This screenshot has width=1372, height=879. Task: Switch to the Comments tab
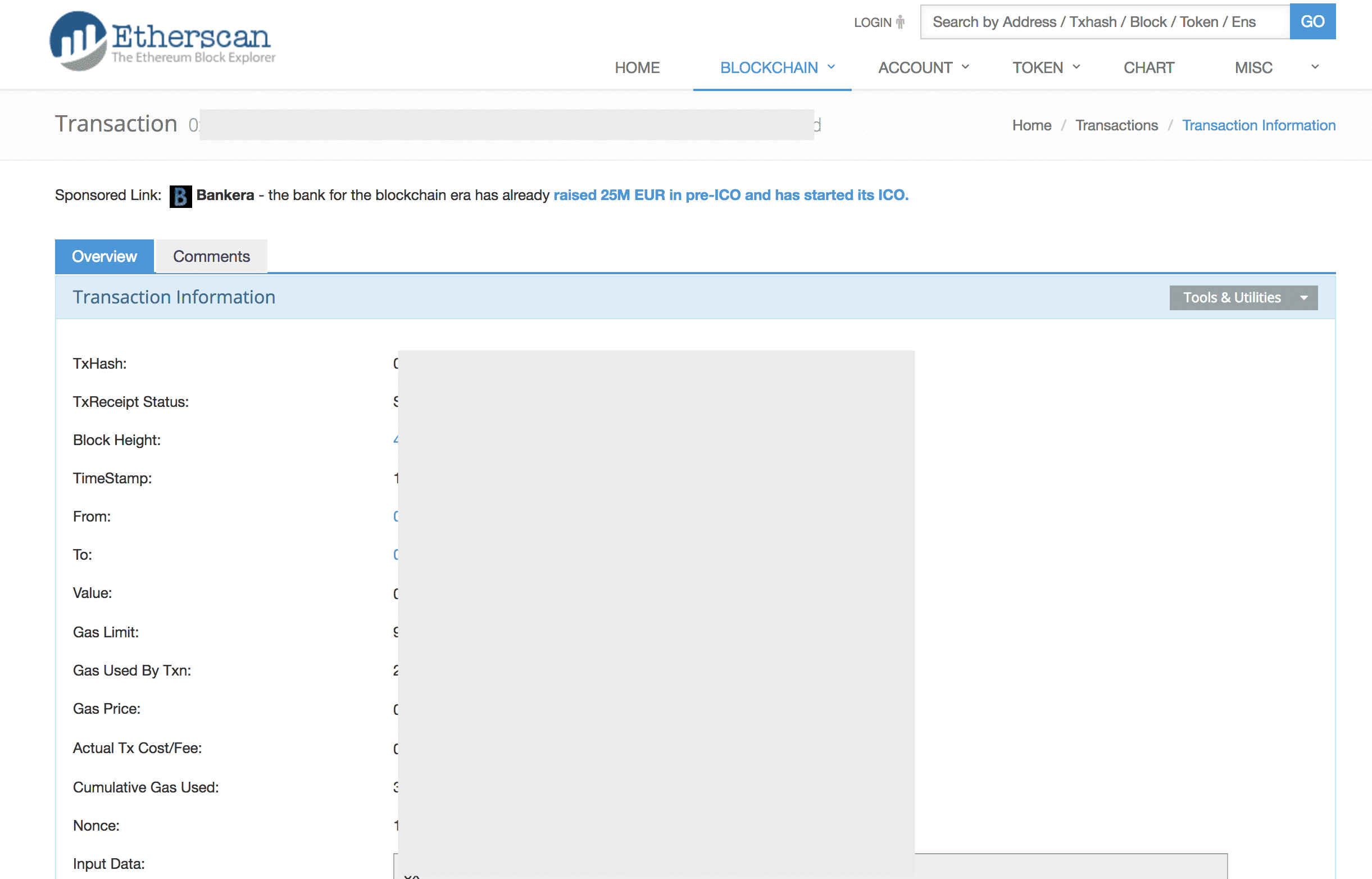pos(211,256)
